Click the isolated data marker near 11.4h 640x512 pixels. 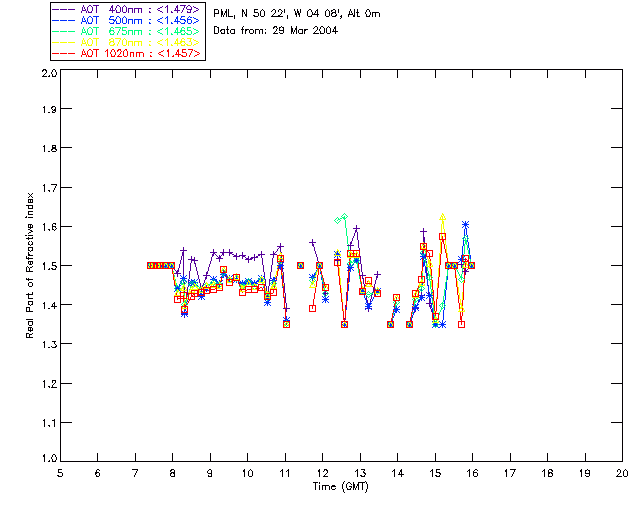pos(300,265)
